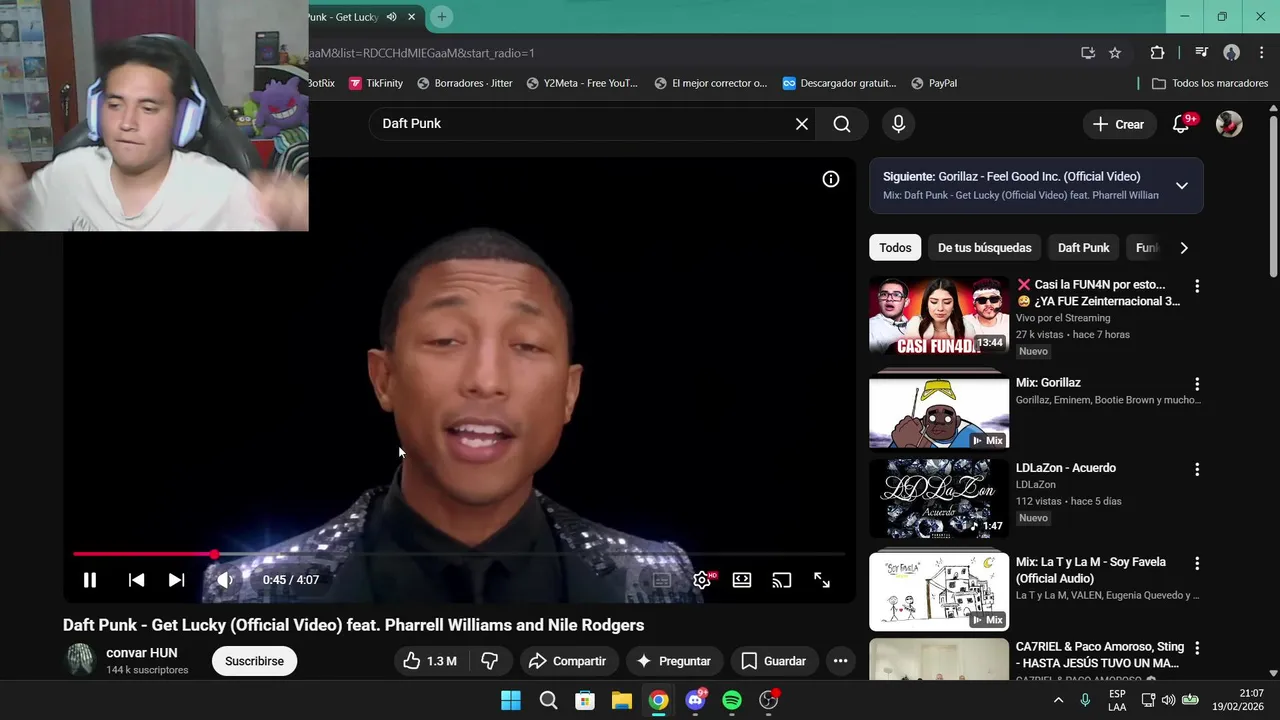The height and width of the screenshot is (720, 1280).
Task: Open the LDLaZon - Acuerdo video title
Action: pos(1066,468)
